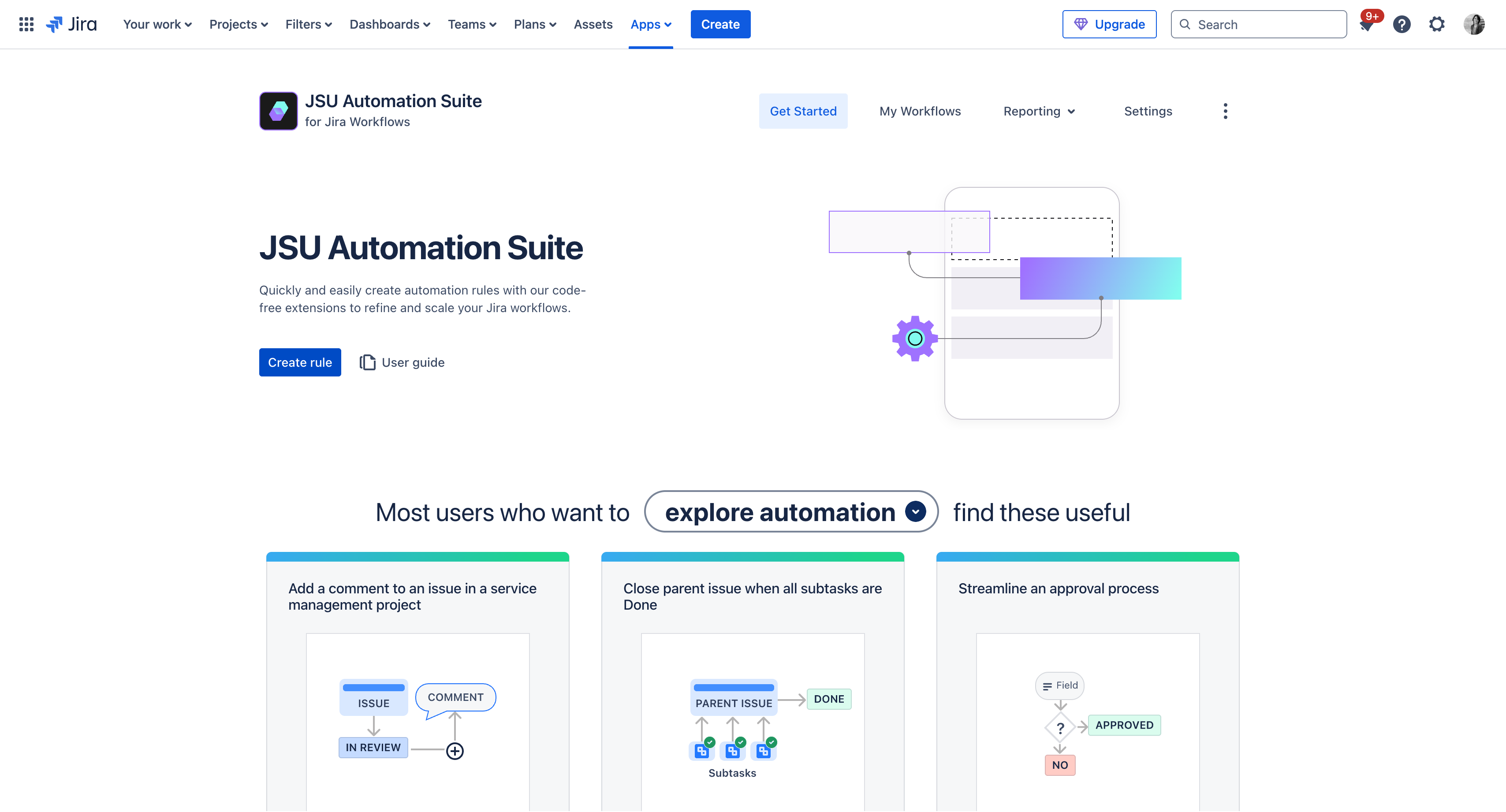Open the Jira settings gear icon

pos(1436,25)
